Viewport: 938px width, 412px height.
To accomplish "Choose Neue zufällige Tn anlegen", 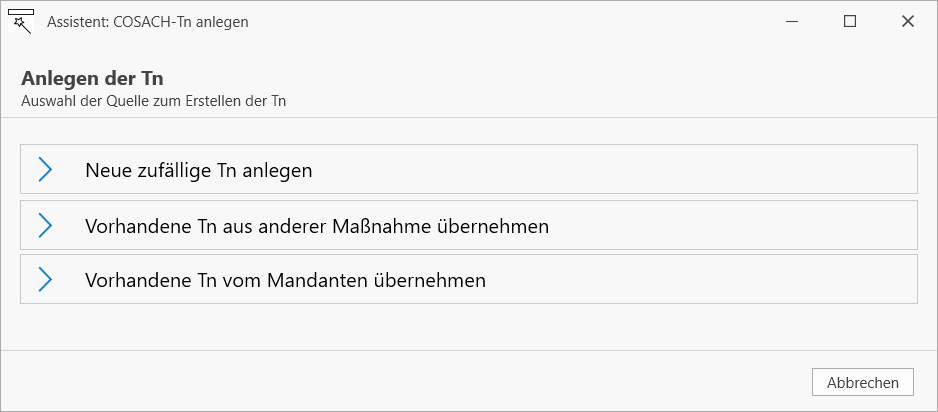I will 468,169.
